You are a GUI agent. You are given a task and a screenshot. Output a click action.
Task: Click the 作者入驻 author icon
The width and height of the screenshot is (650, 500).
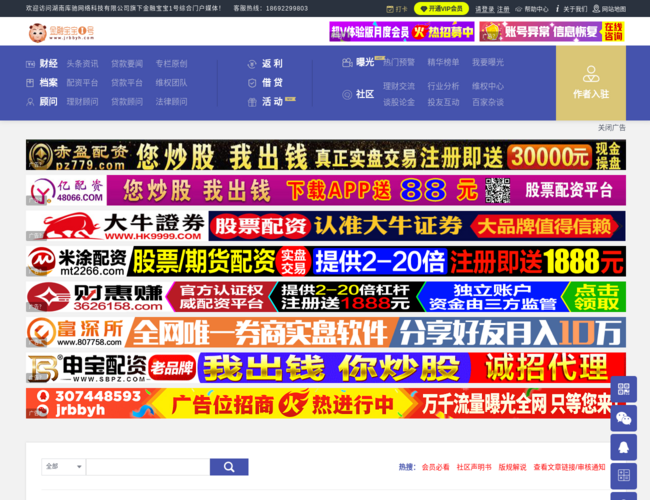click(x=591, y=74)
